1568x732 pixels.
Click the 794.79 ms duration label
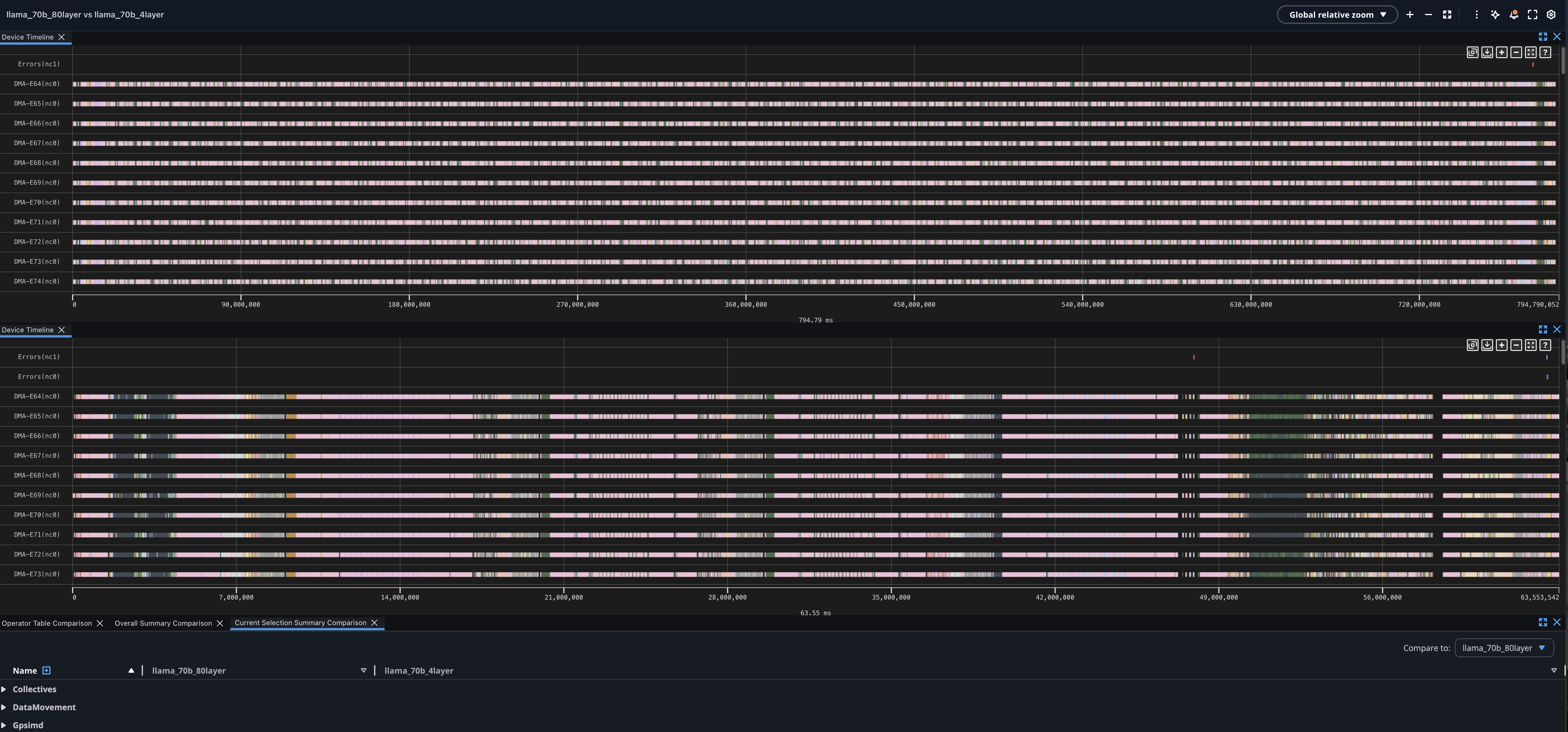point(816,320)
